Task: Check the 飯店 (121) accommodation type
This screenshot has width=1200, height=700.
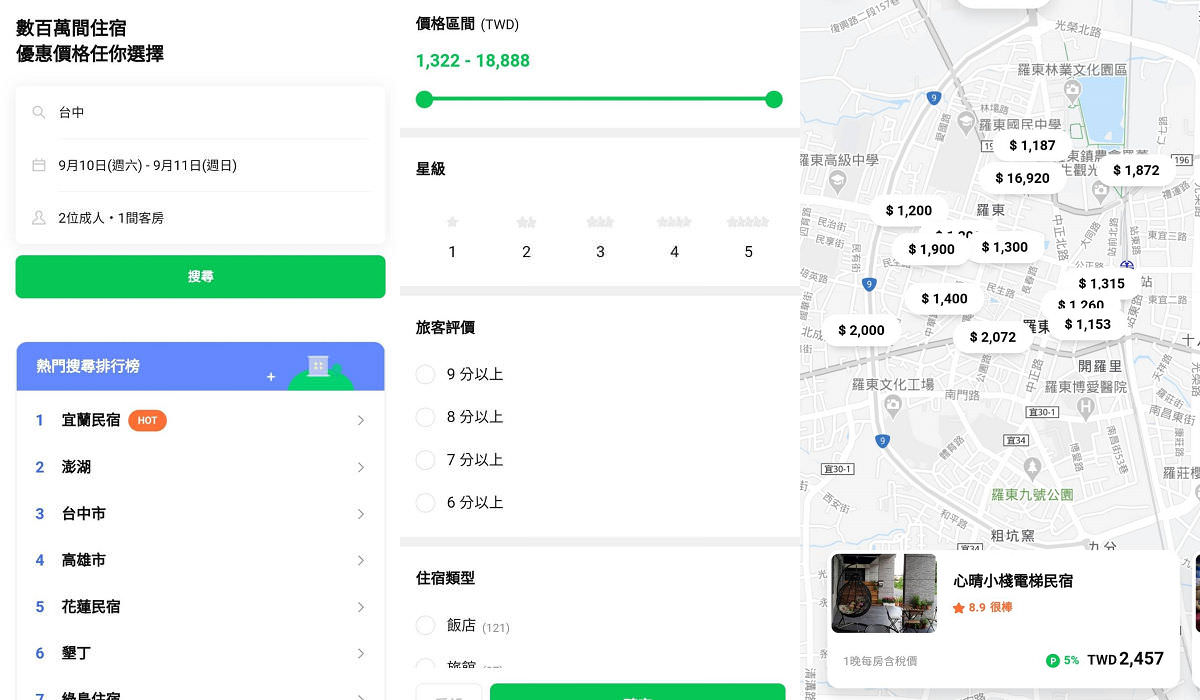Action: 425,626
